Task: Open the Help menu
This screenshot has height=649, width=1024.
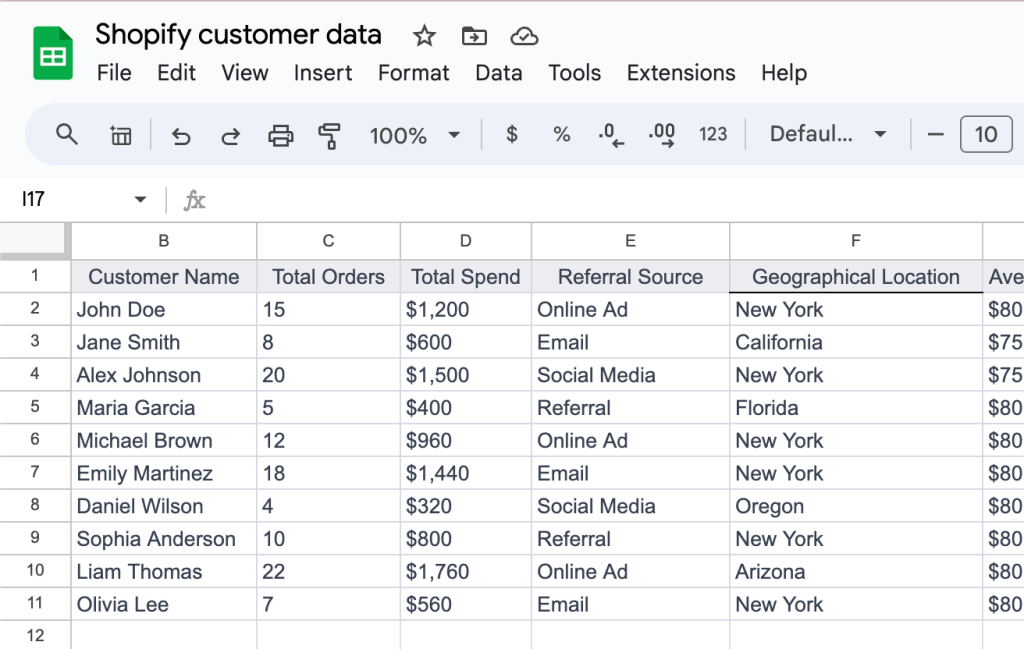Action: click(784, 72)
